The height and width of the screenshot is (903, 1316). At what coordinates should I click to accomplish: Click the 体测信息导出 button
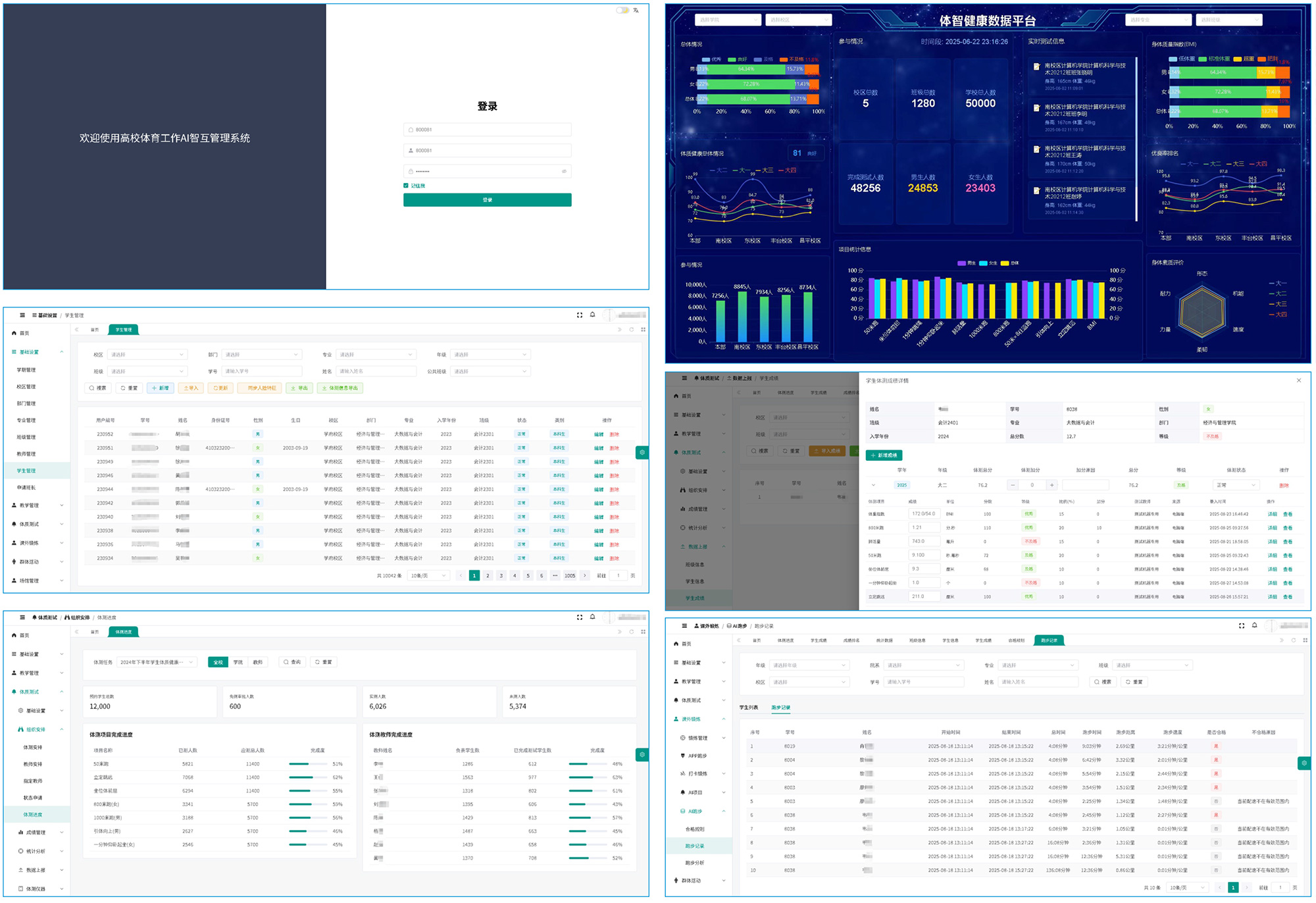tap(340, 388)
